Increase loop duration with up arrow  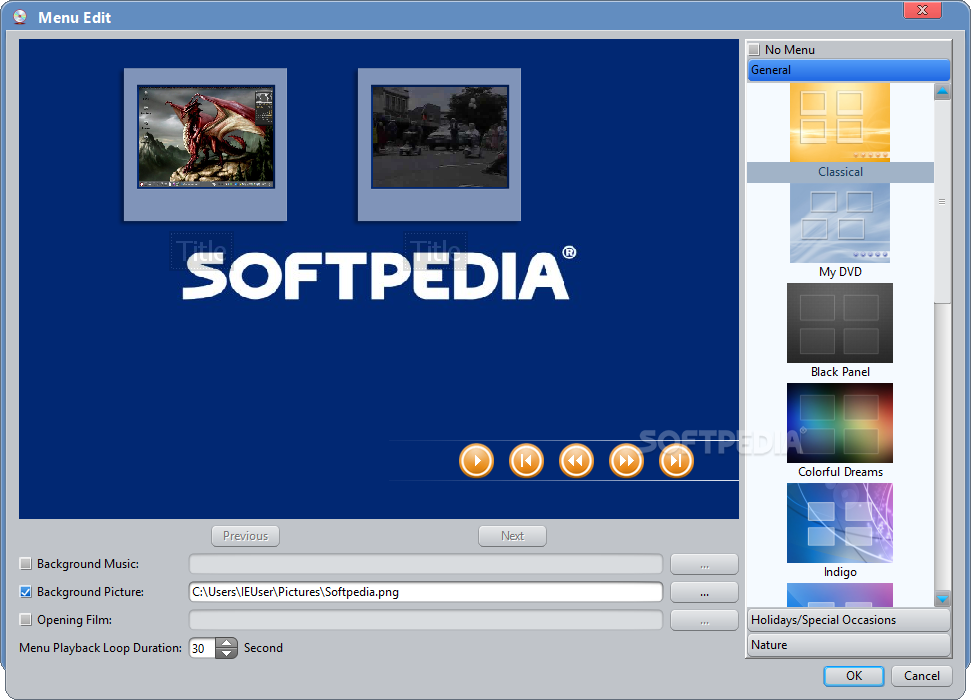pos(227,643)
